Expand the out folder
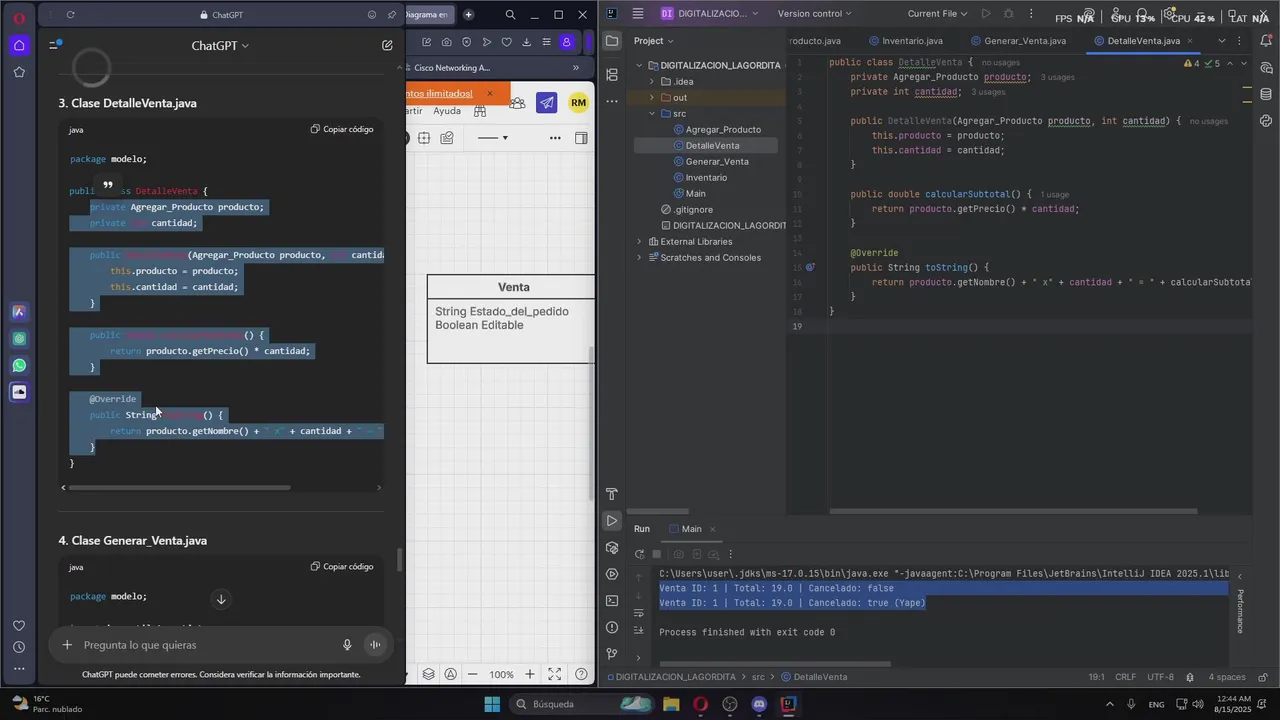The image size is (1280, 720). click(x=652, y=97)
